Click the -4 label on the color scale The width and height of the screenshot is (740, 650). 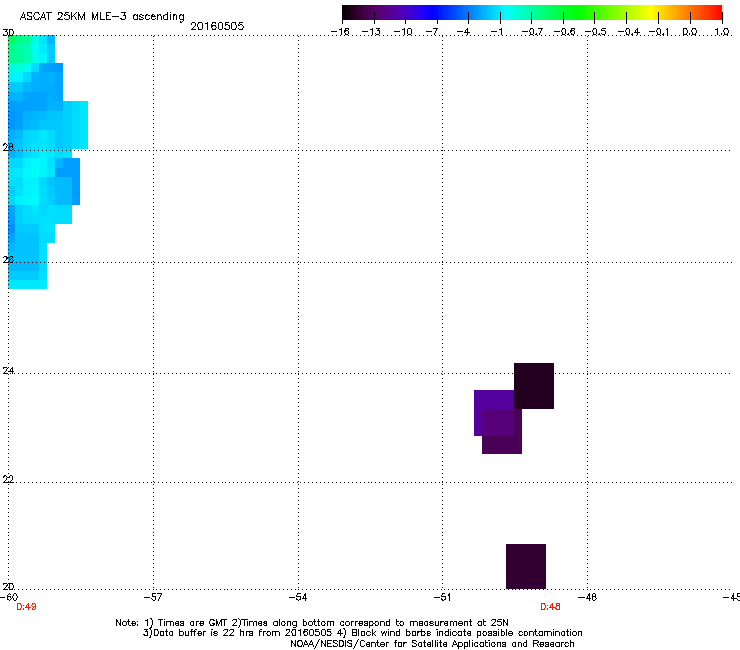tap(464, 32)
